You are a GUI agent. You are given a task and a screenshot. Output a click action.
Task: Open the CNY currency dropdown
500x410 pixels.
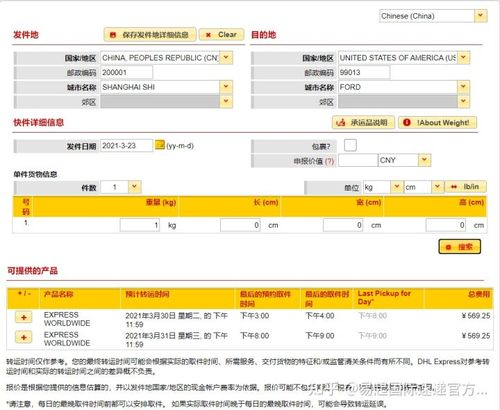[x=424, y=160]
